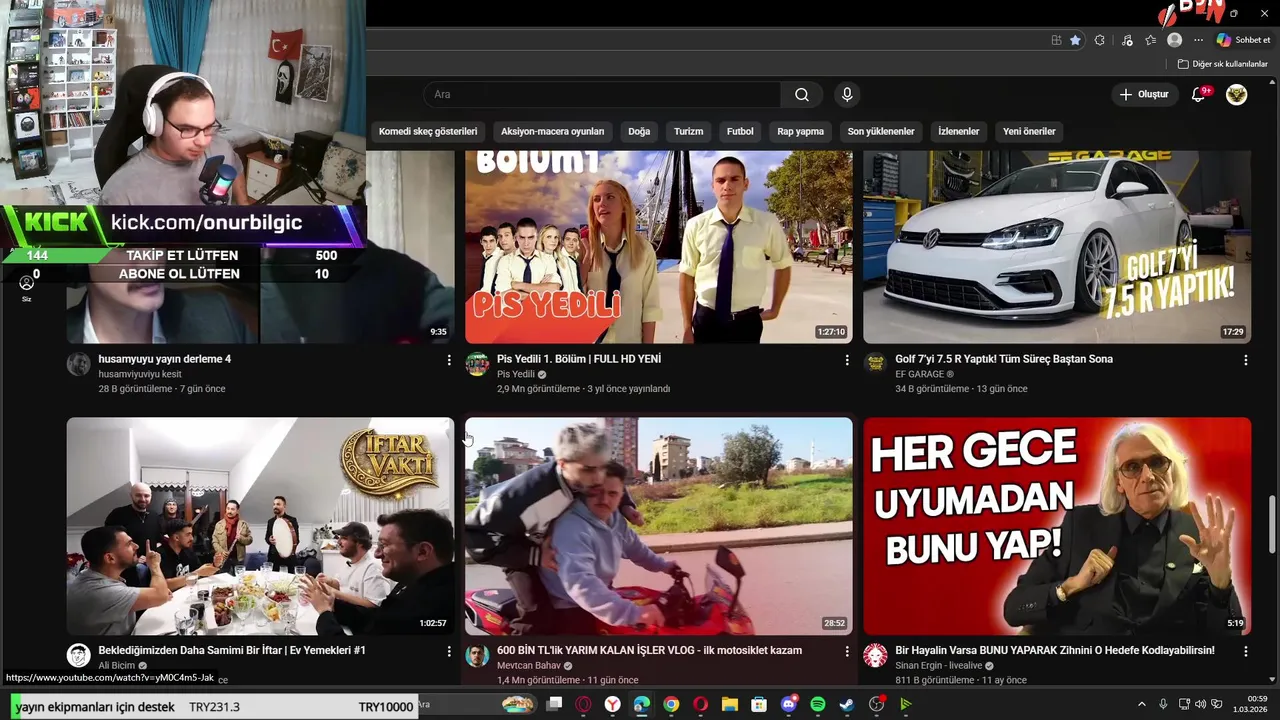Visit Sinan Ergin - livealive channel name
The image size is (1280, 720).
coord(938,665)
